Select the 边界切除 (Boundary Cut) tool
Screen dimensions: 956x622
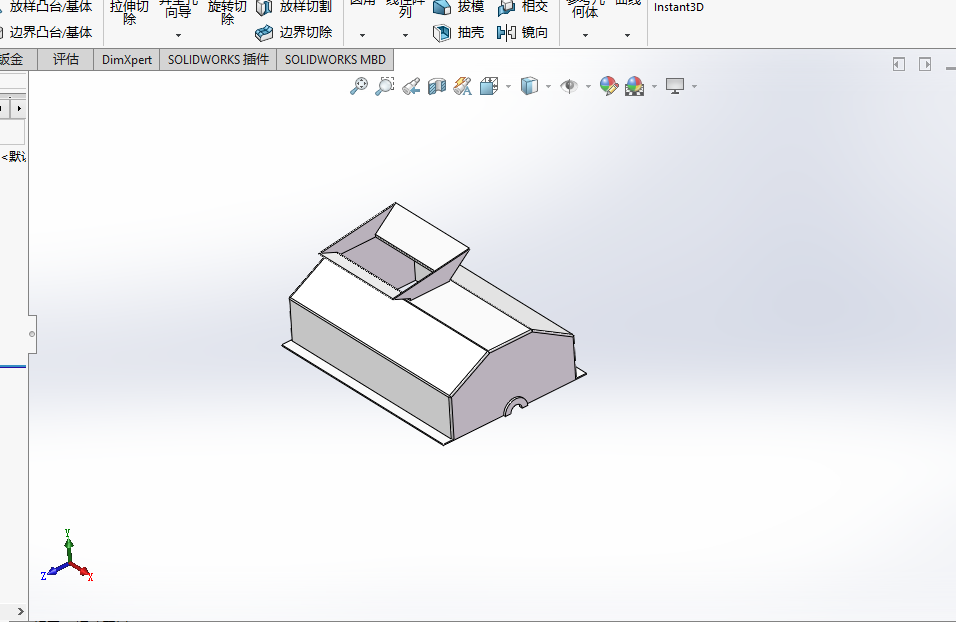point(294,32)
